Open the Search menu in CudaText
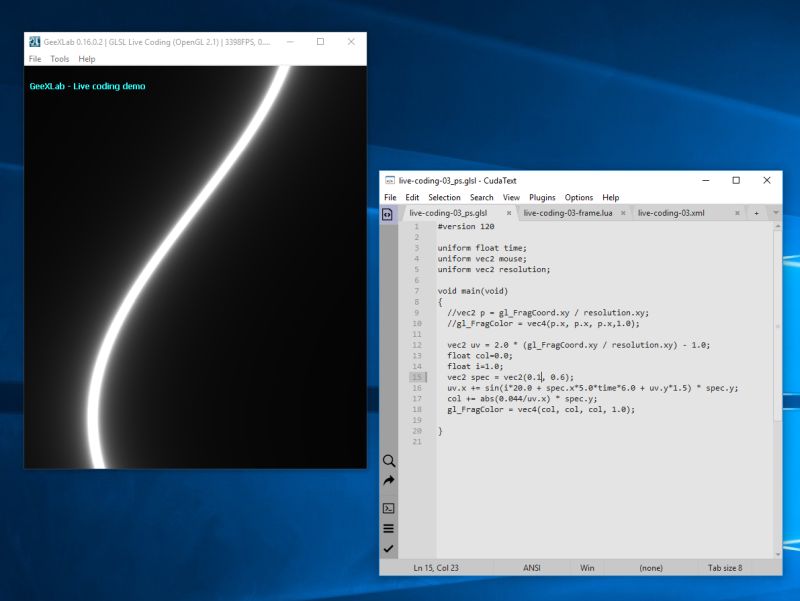 [482, 197]
